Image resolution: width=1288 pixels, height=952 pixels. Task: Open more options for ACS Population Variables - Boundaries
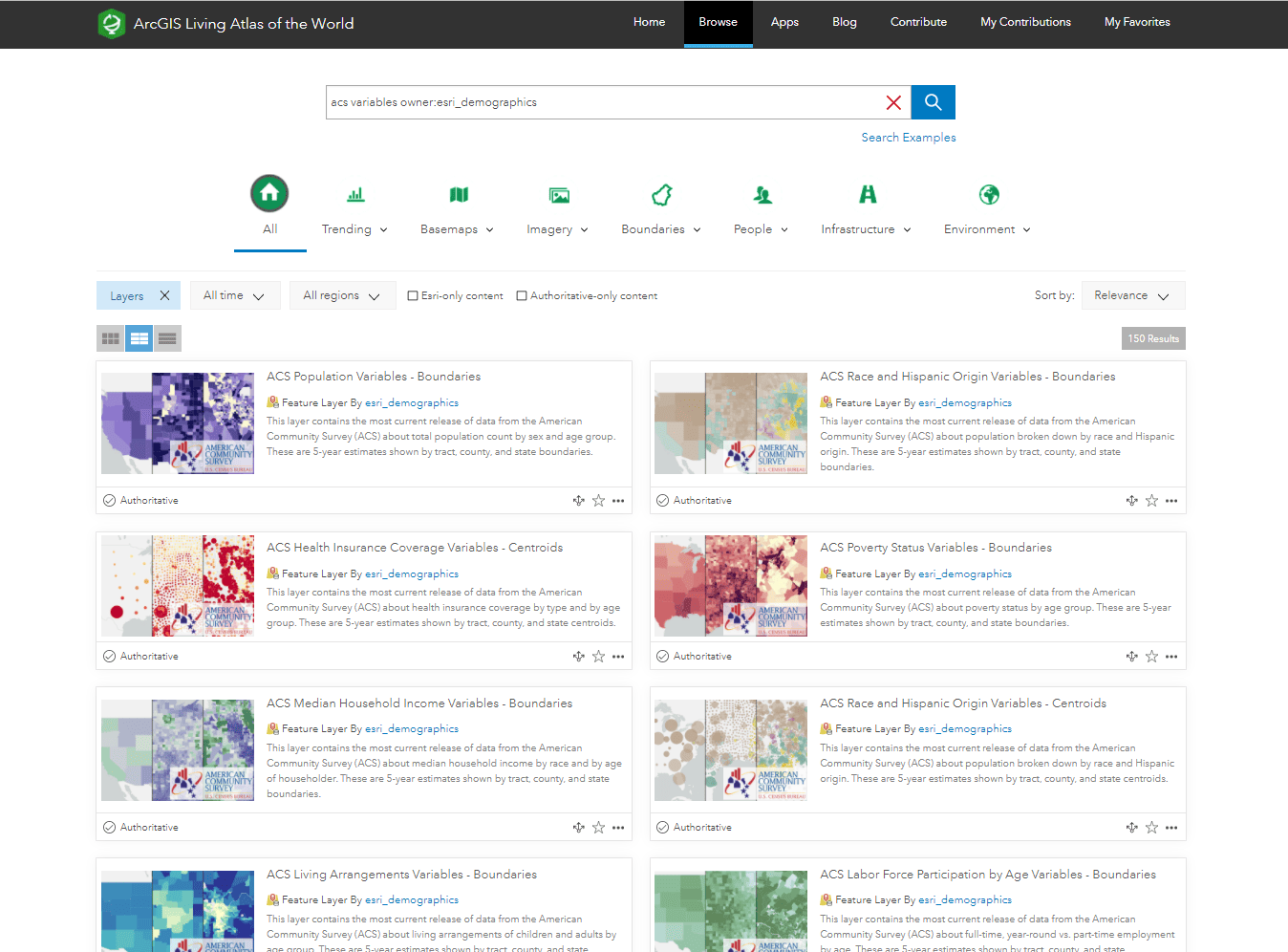(618, 501)
